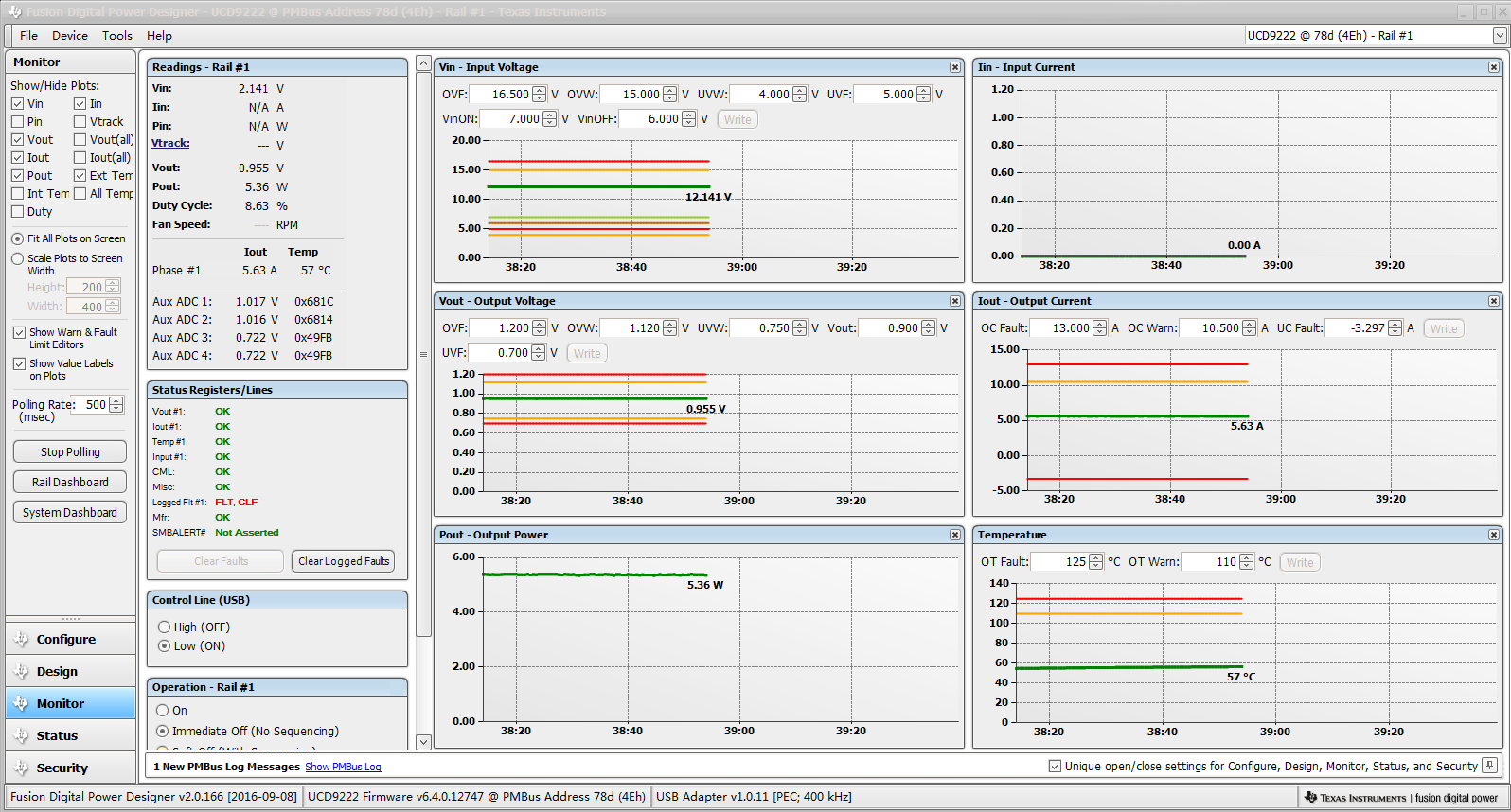Click the Fusion app icon in title bar
Image resolution: width=1511 pixels, height=812 pixels.
click(x=14, y=12)
